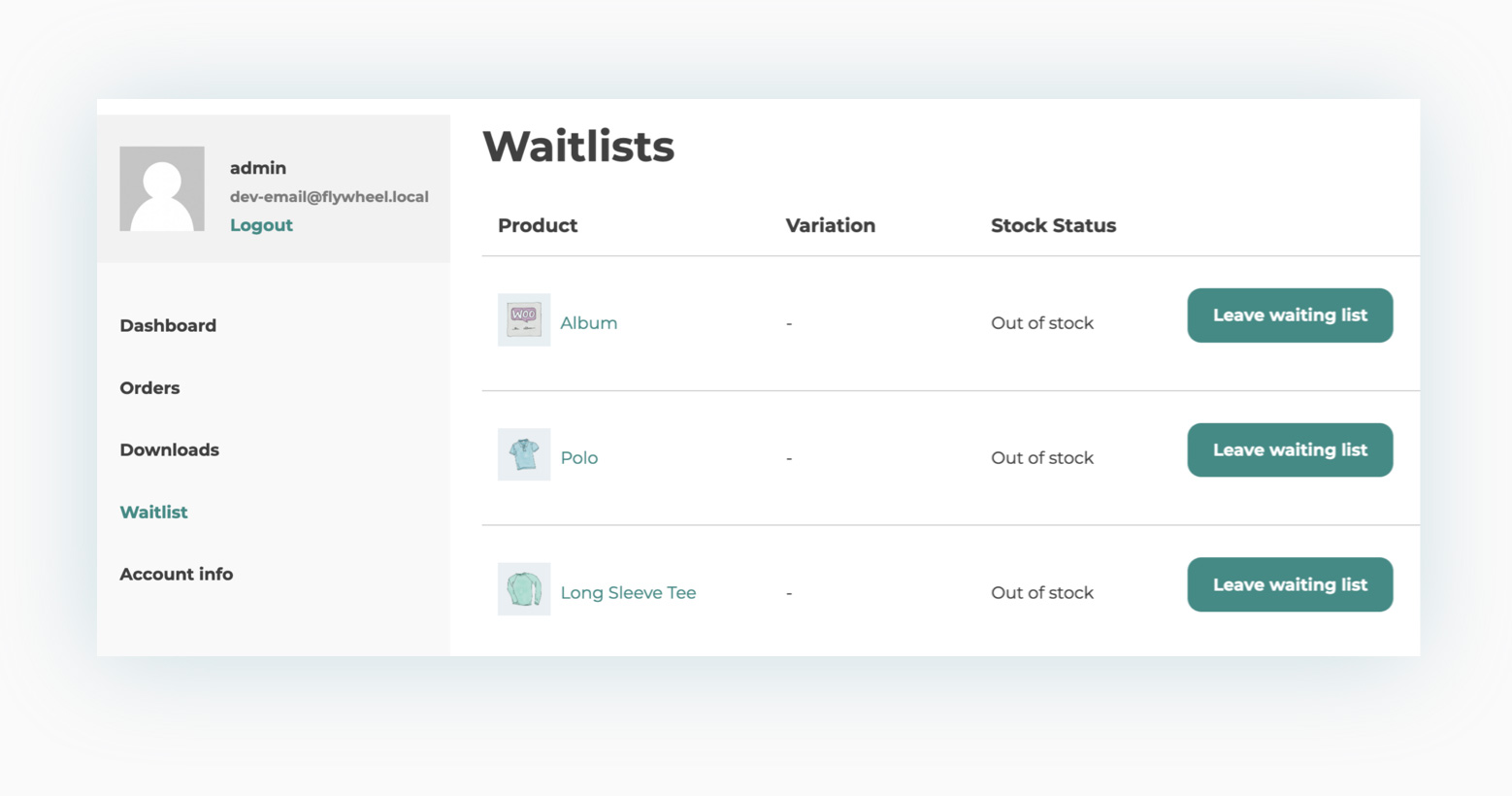This screenshot has width=1512, height=796.
Task: Click the Polo shirt thumbnail image
Action: (x=524, y=454)
